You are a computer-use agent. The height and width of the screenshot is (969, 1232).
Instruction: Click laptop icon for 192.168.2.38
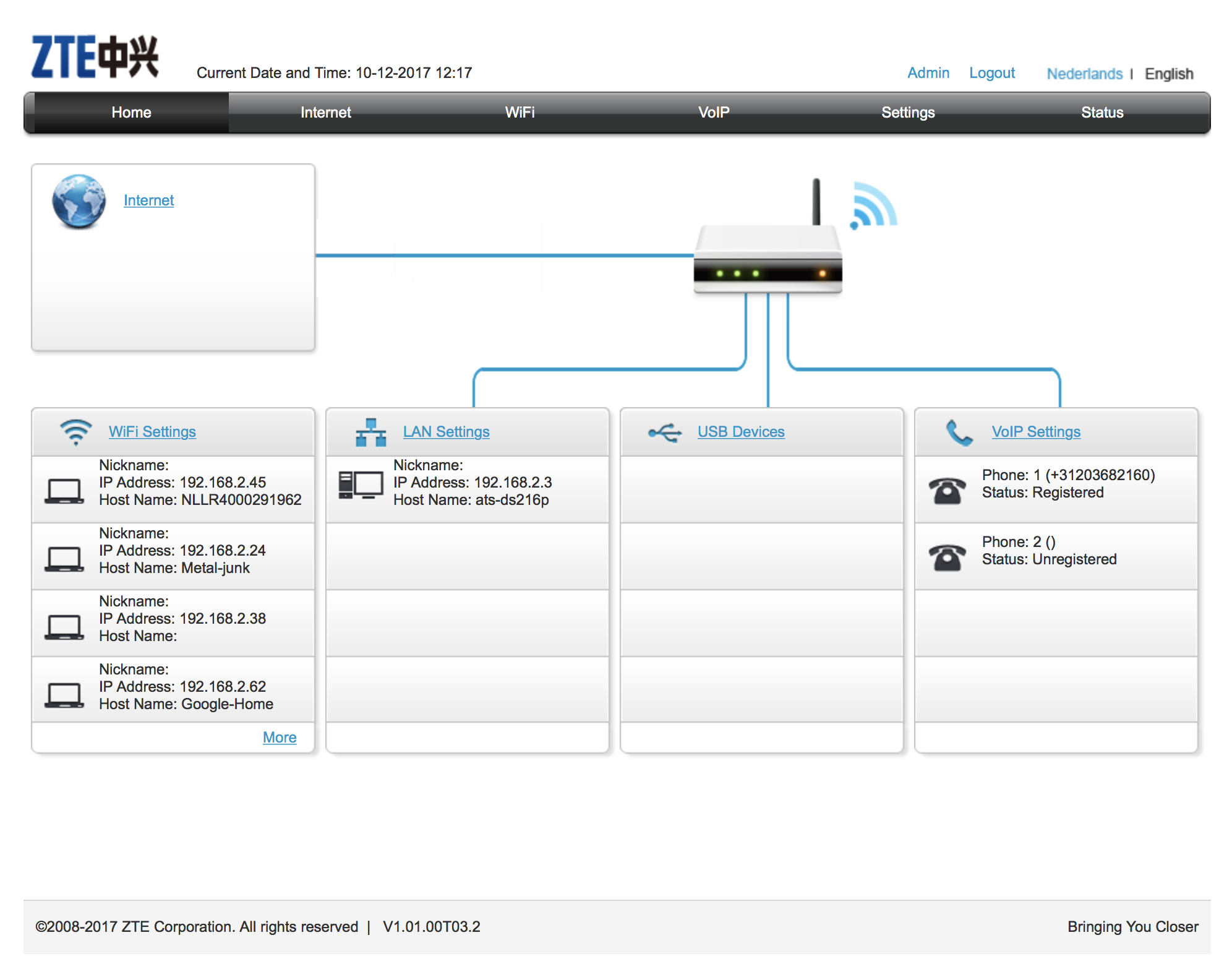64,627
